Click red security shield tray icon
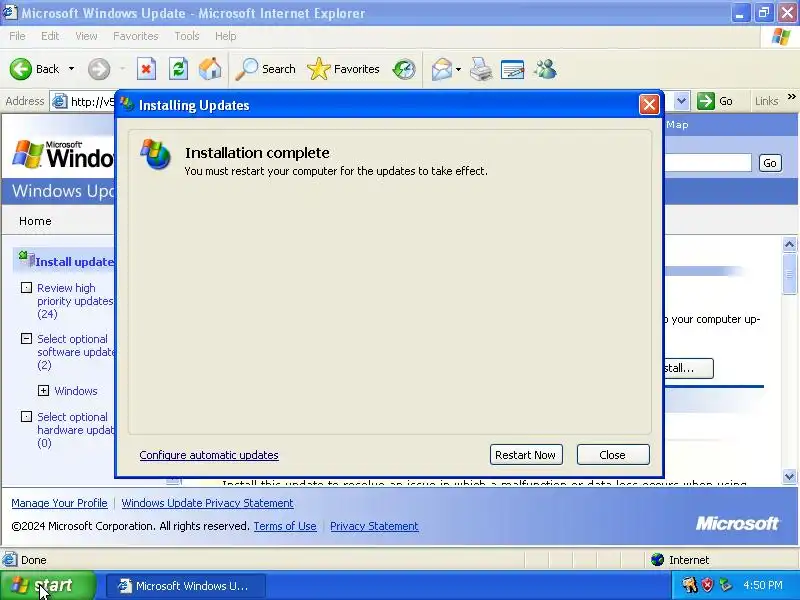The width and height of the screenshot is (800, 600). 707,585
